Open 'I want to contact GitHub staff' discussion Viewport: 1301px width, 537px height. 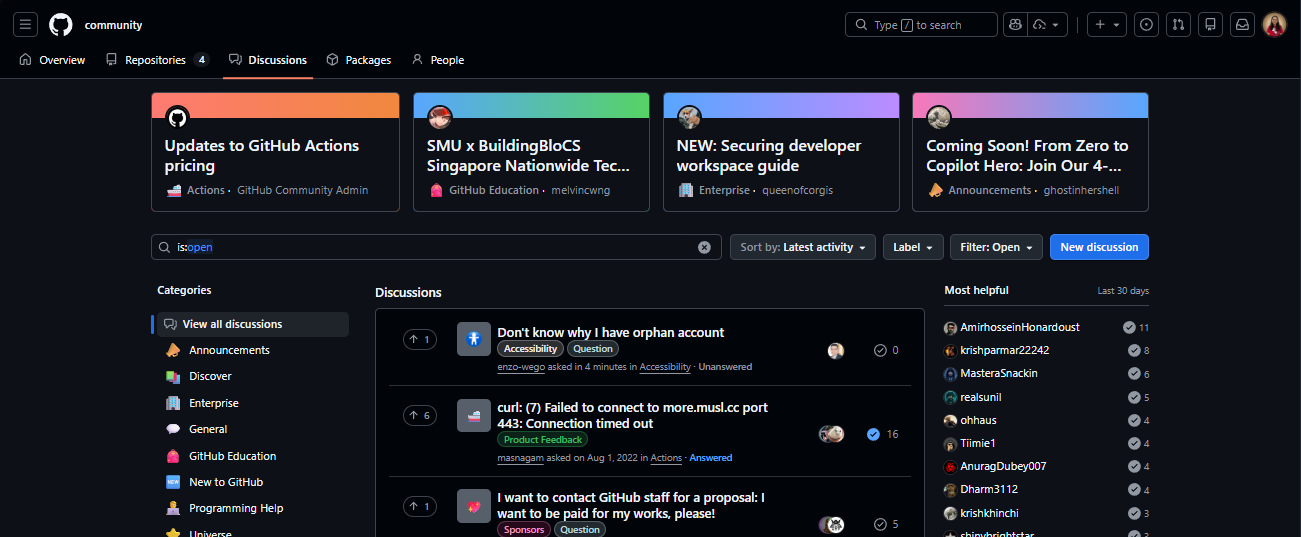click(x=631, y=505)
